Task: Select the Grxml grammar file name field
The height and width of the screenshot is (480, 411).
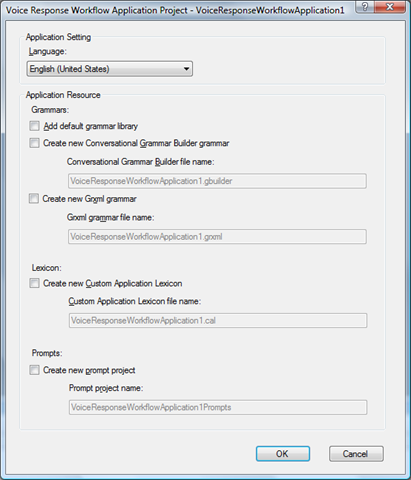Action: click(x=217, y=237)
